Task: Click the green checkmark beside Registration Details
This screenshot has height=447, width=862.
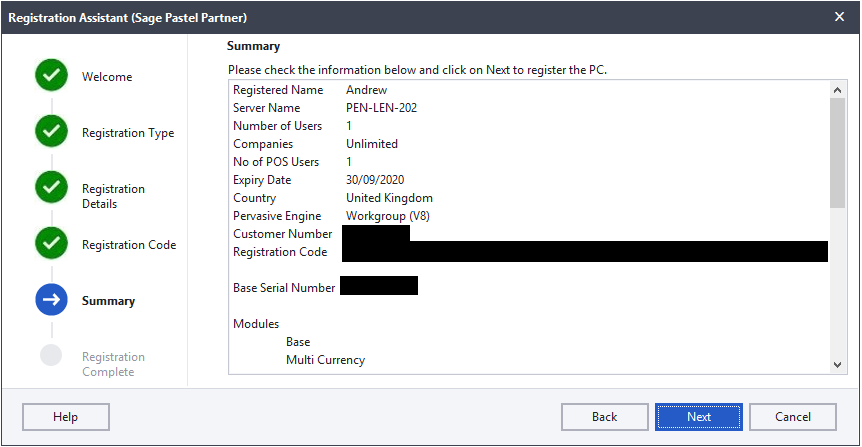Action: click(x=52, y=187)
